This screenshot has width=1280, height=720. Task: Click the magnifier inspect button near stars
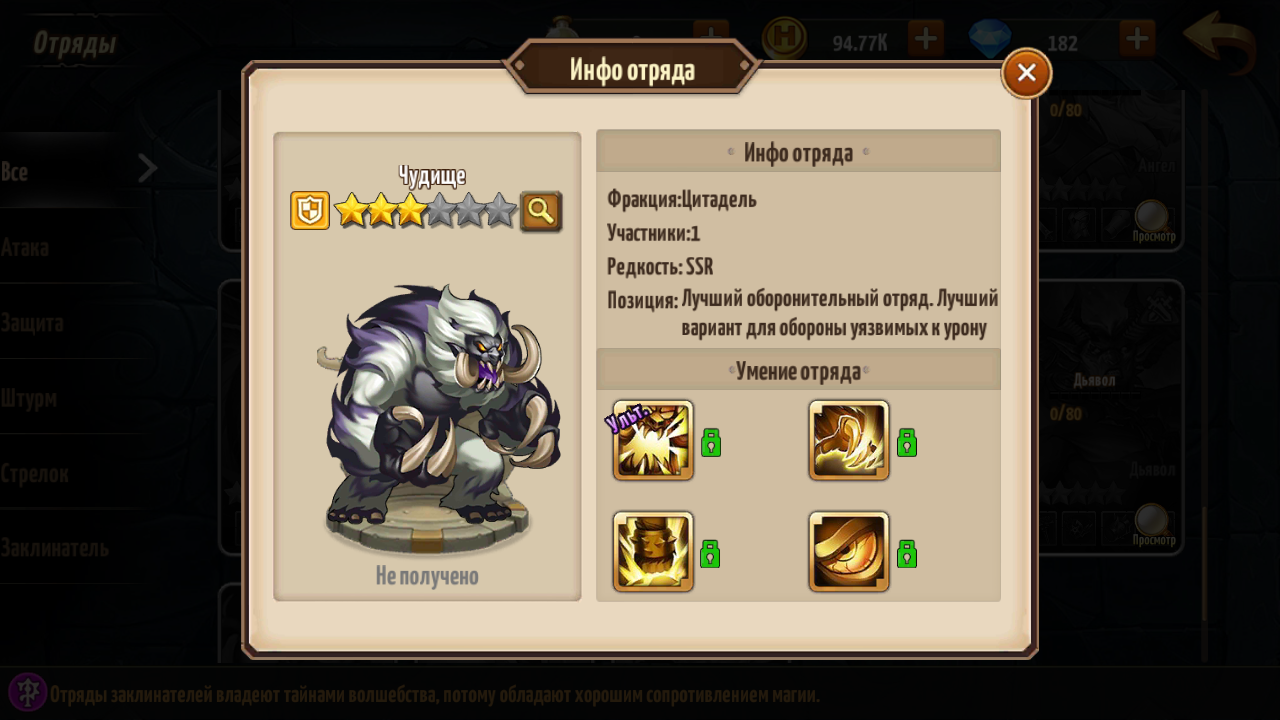pyautogui.click(x=541, y=211)
